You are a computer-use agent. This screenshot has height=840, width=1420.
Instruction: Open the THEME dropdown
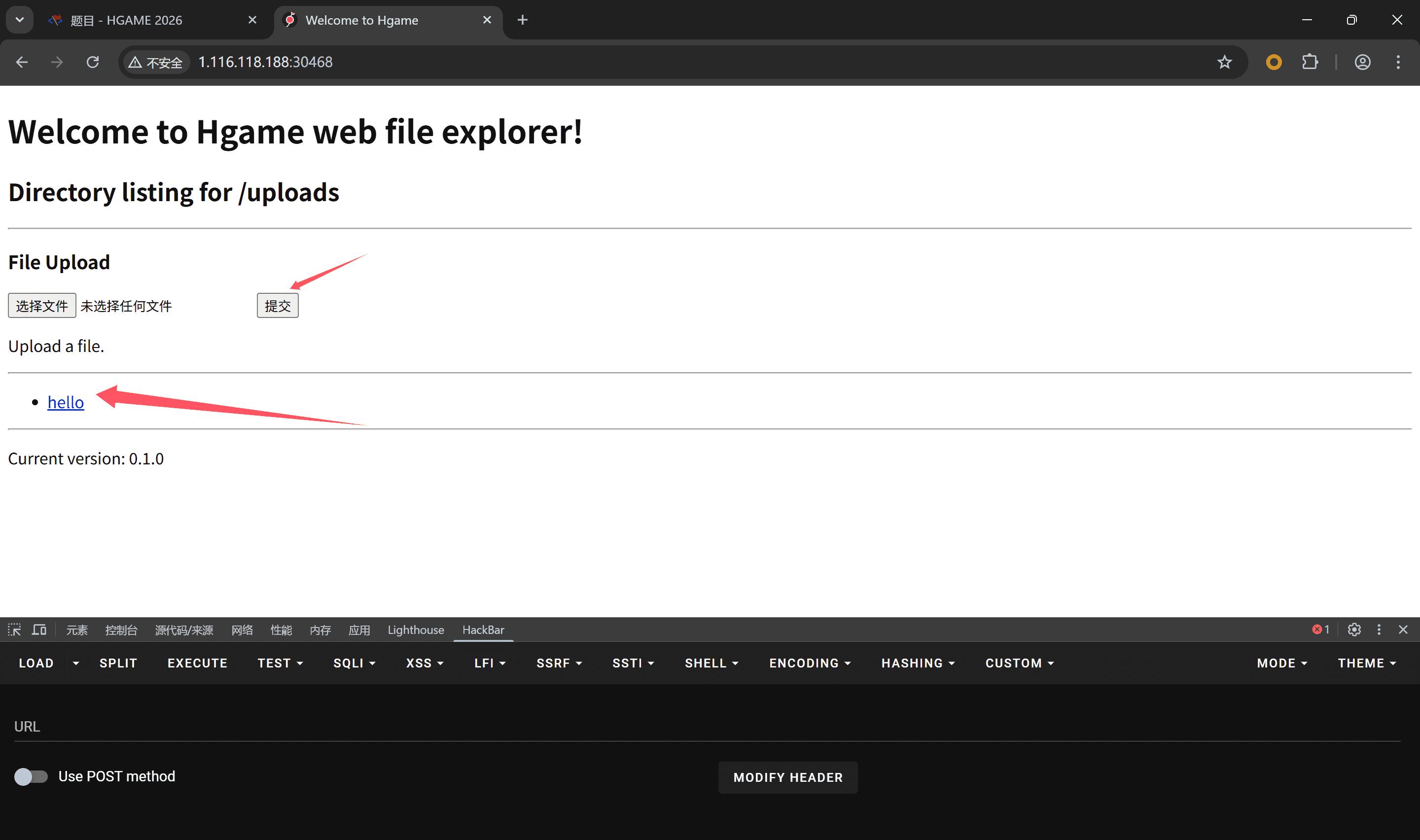1366,663
